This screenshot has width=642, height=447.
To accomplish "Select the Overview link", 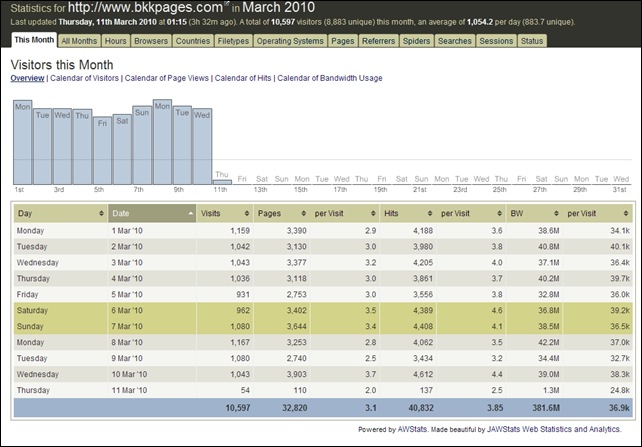I will 27,78.
